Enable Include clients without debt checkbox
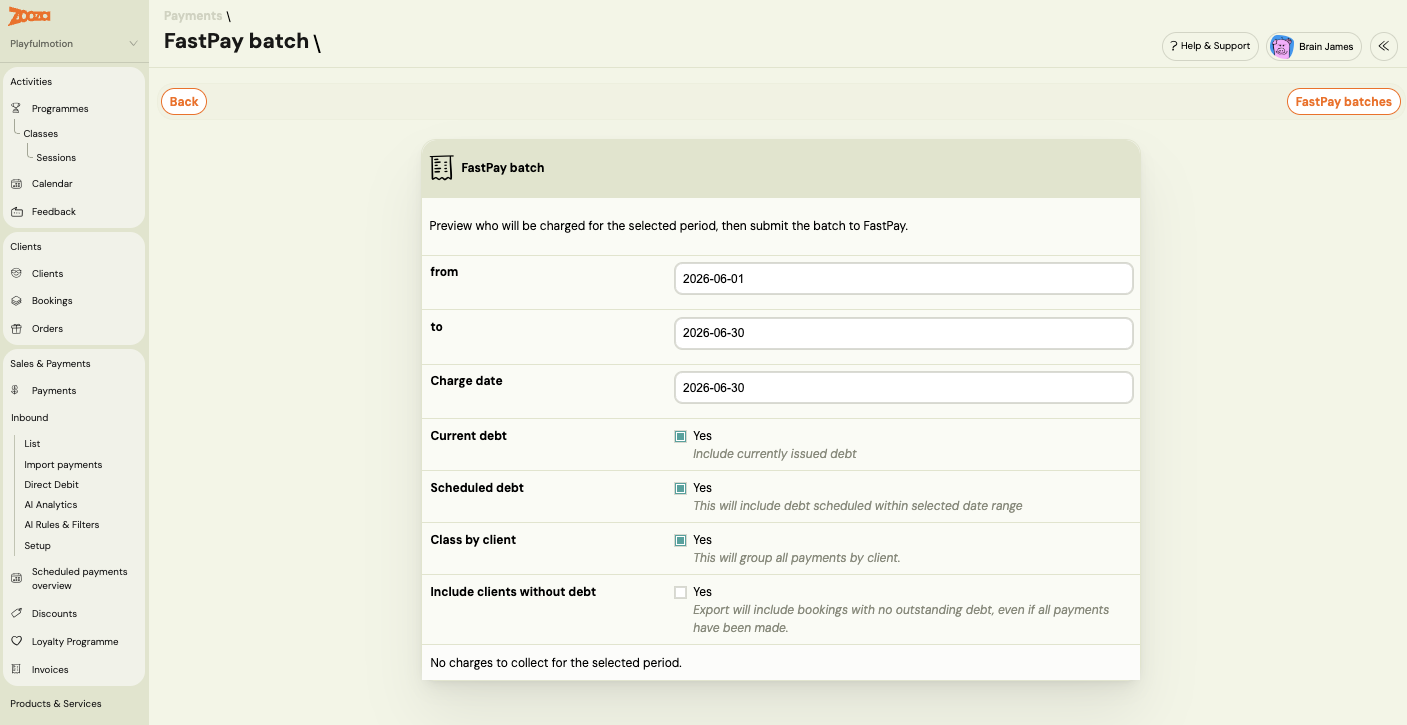This screenshot has height=725, width=1407. [x=680, y=593]
